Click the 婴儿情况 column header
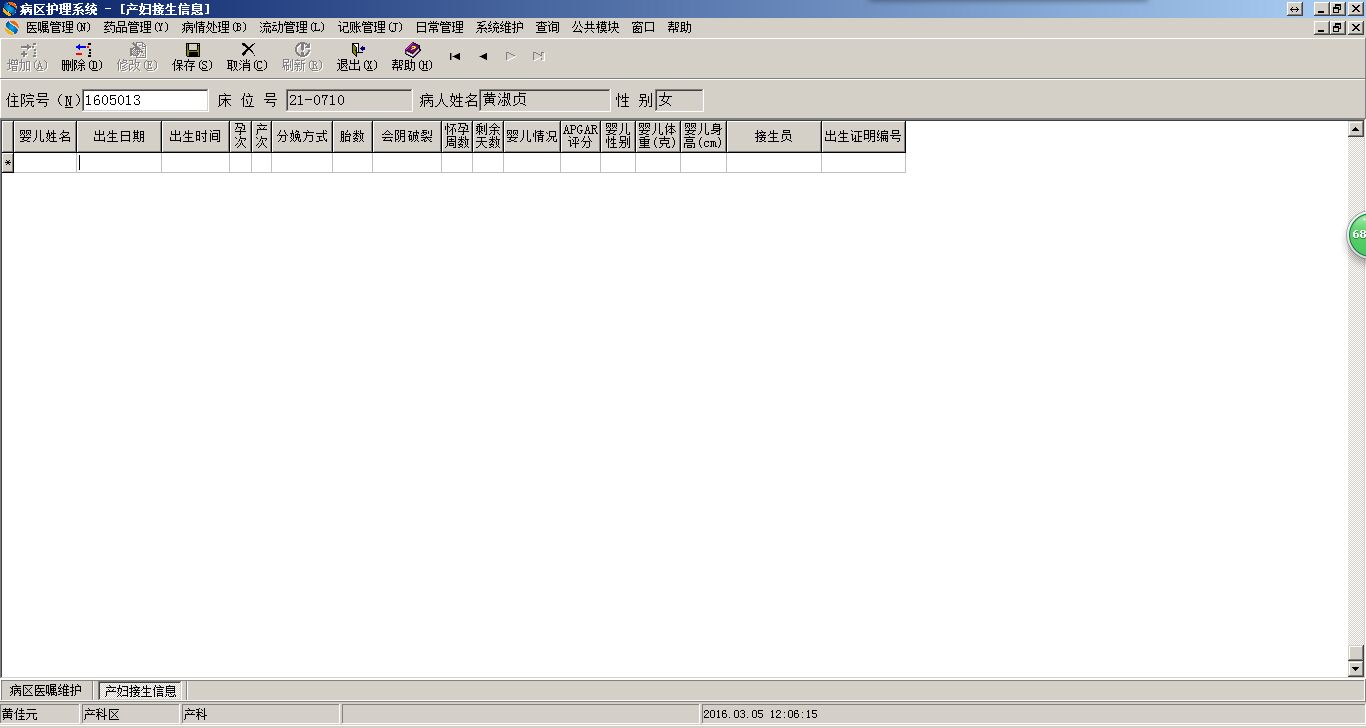 532,137
